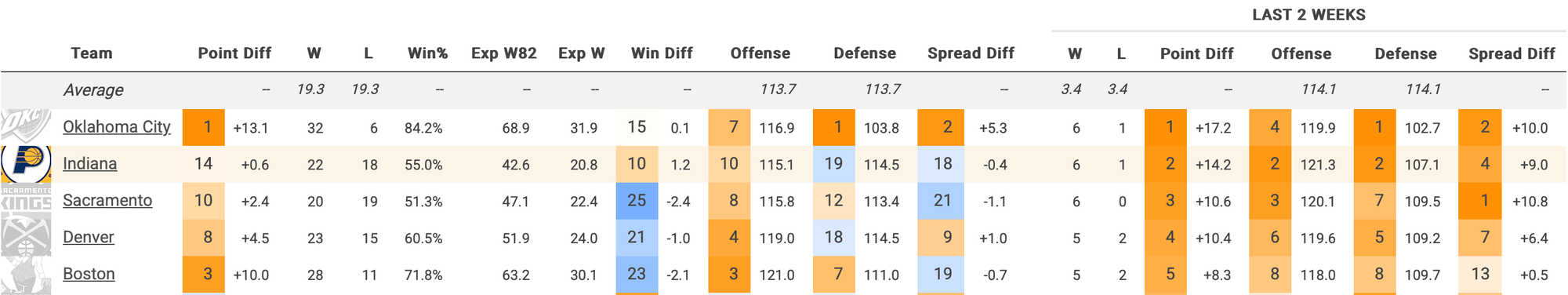
Task: Sort by Win Diff column header
Action: [x=662, y=53]
